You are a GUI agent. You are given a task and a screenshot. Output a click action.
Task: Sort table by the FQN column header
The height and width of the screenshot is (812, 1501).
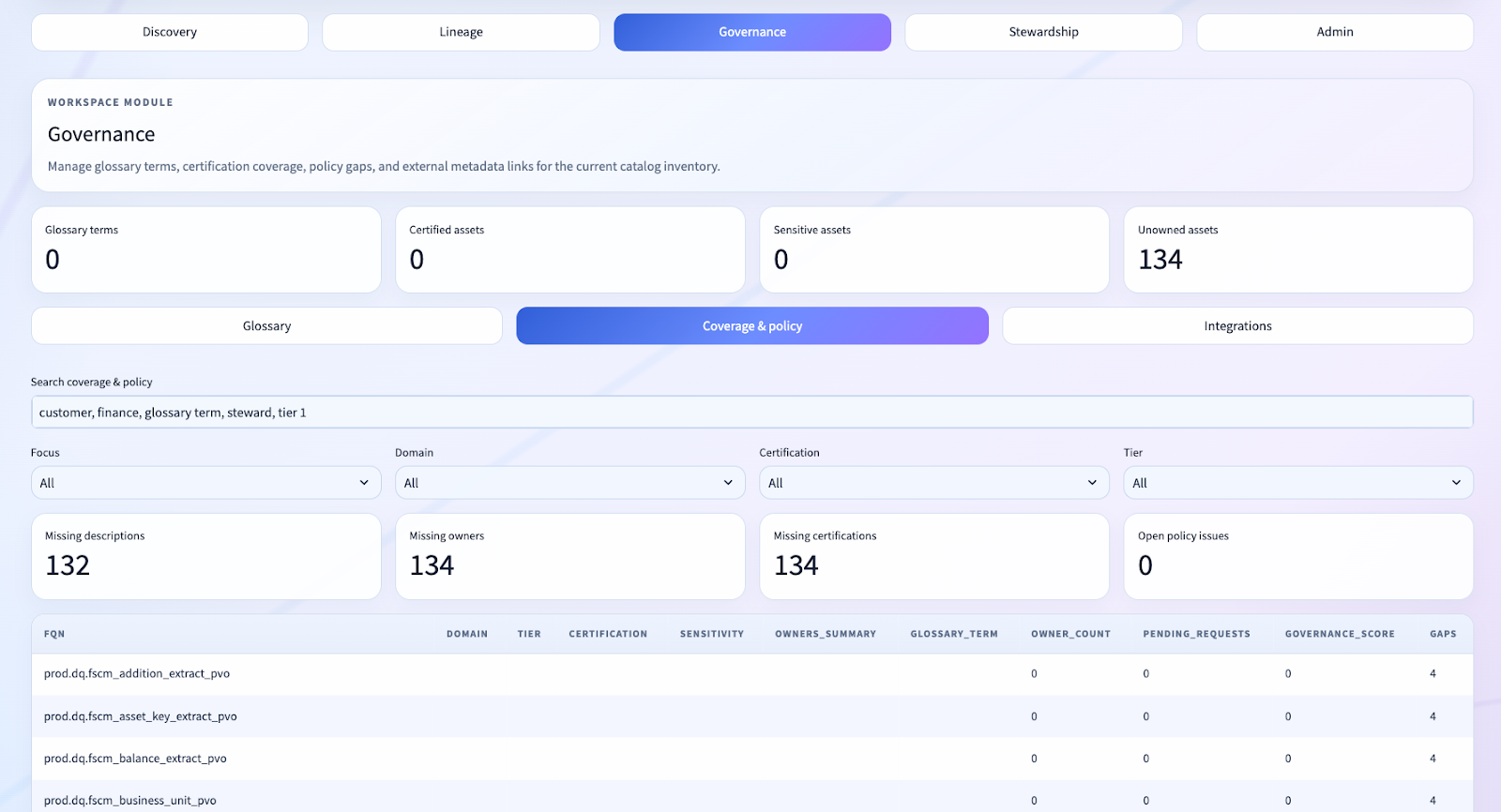tap(54, 634)
